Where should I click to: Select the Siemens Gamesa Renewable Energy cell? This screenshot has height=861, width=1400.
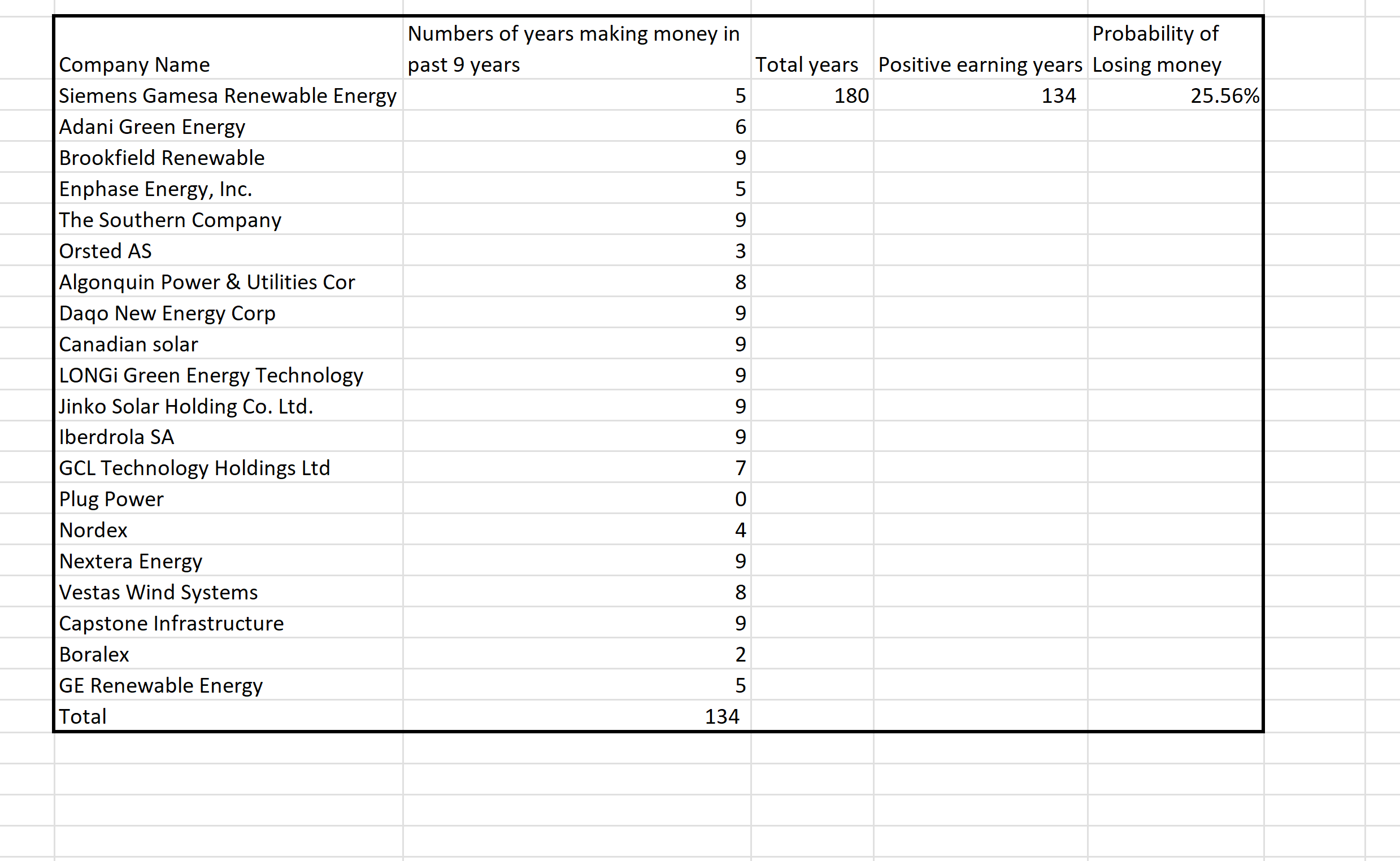[x=228, y=95]
